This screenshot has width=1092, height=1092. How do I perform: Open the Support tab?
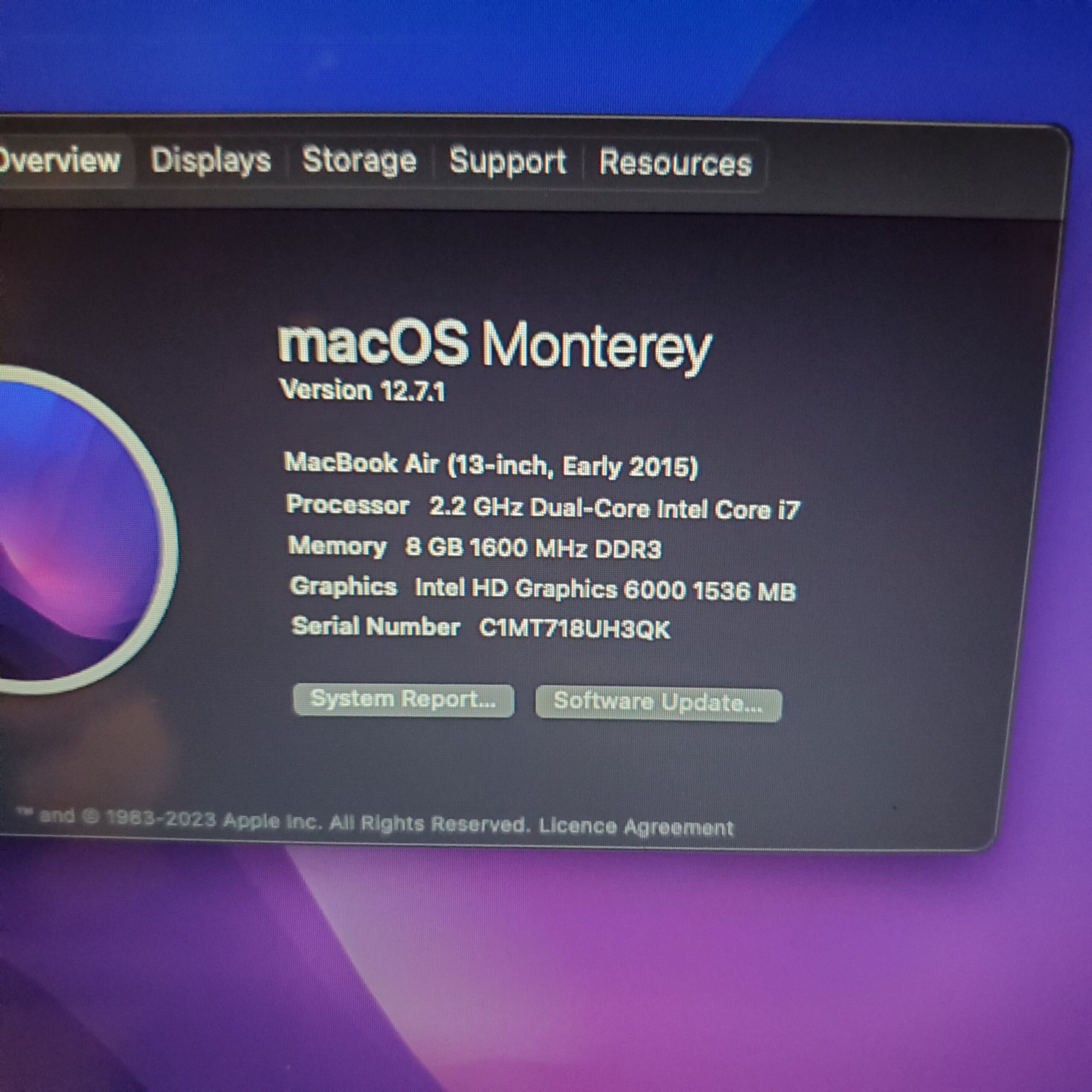[x=508, y=162]
